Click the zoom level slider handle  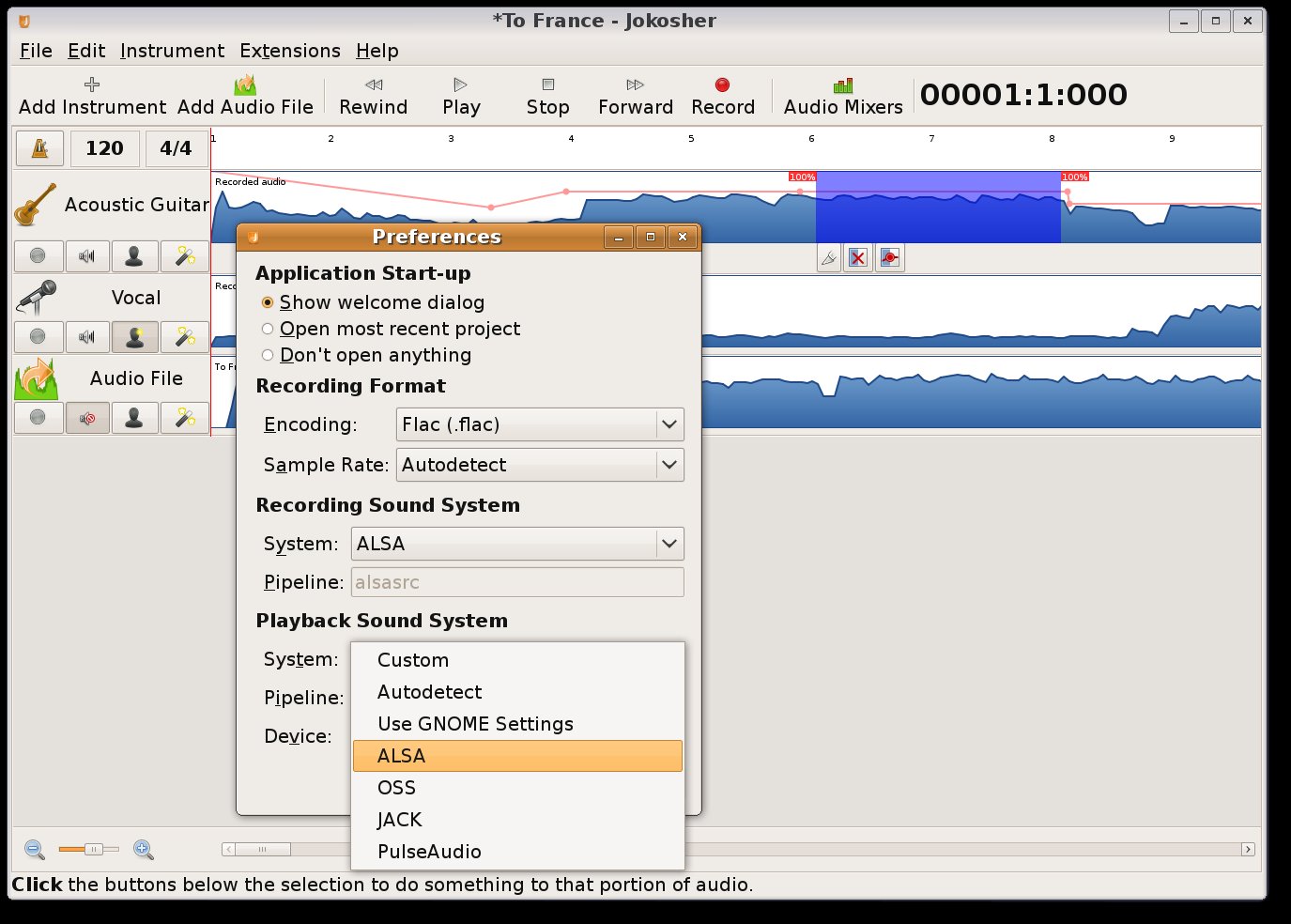click(93, 850)
